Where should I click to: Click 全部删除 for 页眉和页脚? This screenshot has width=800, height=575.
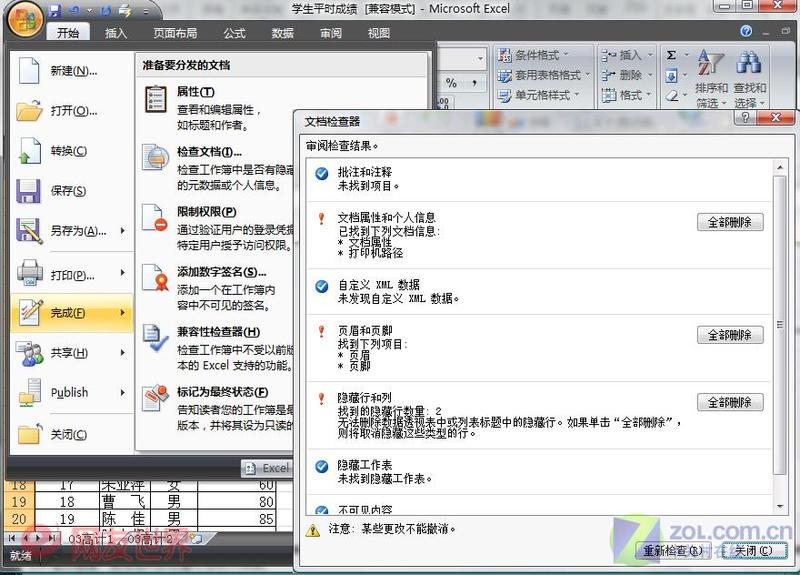(730, 335)
